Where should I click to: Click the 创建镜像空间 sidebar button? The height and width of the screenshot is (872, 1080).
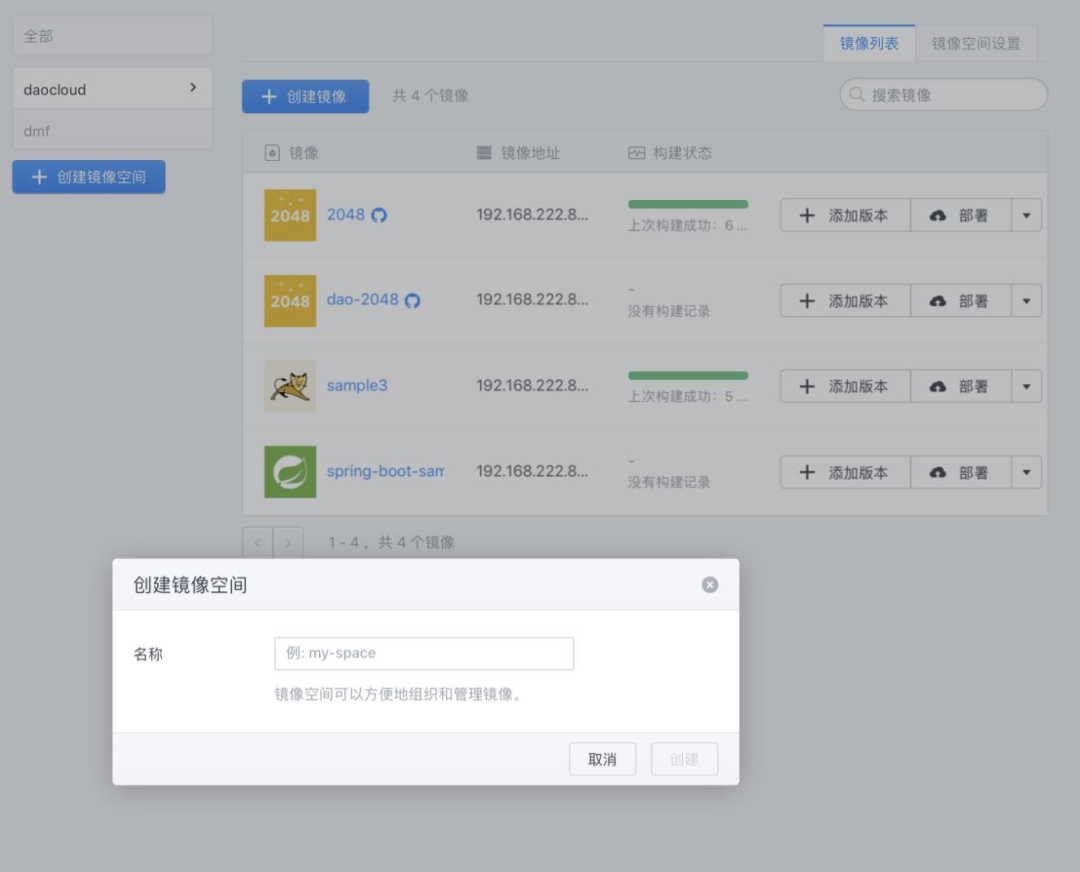click(89, 177)
